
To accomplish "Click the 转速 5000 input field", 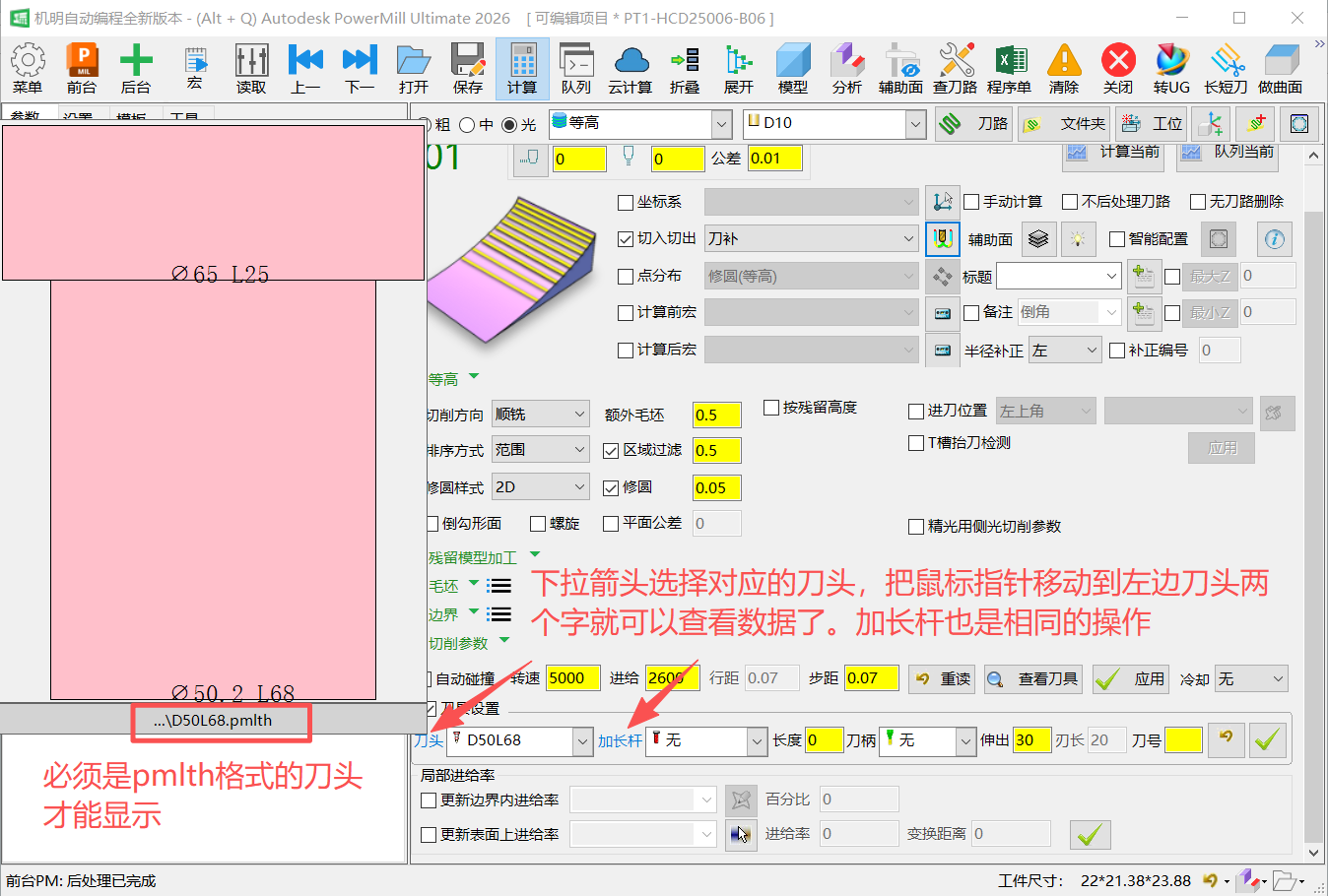I will coord(573,678).
